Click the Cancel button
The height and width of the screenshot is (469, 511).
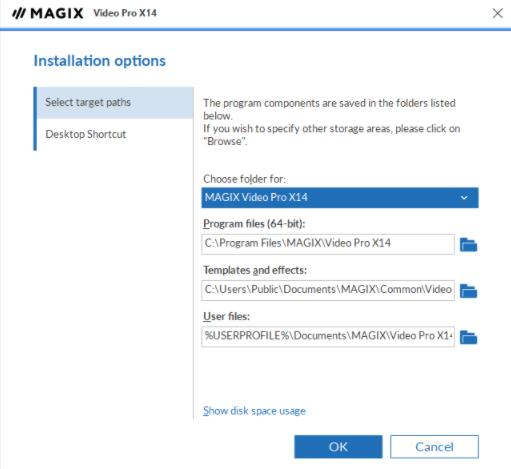(x=434, y=447)
